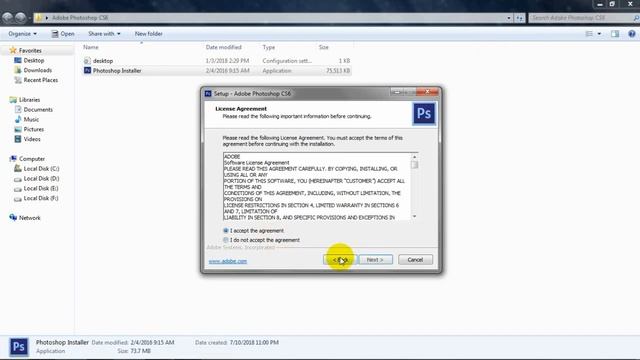Click the Back button in Setup
This screenshot has width=640, height=360.
pyautogui.click(x=340, y=260)
